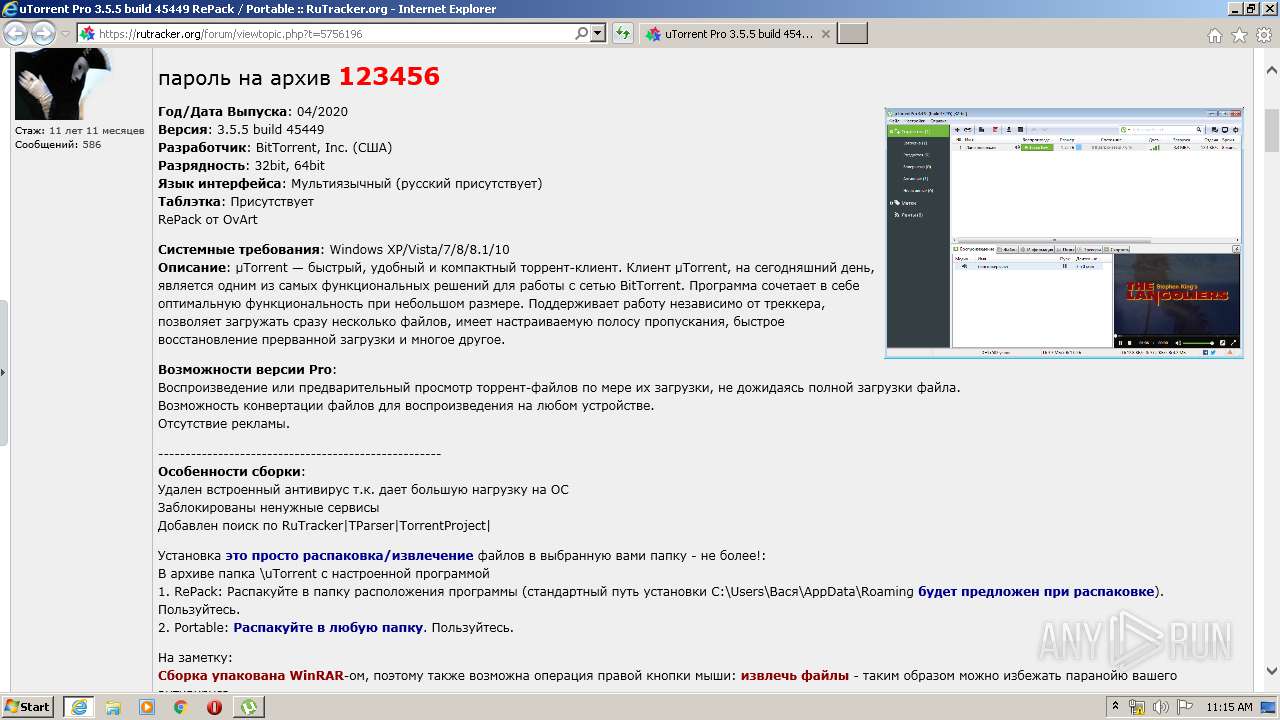Close the uTorrent Pro 3.5.5 tab
The height and width of the screenshot is (720, 1280).
click(x=825, y=34)
